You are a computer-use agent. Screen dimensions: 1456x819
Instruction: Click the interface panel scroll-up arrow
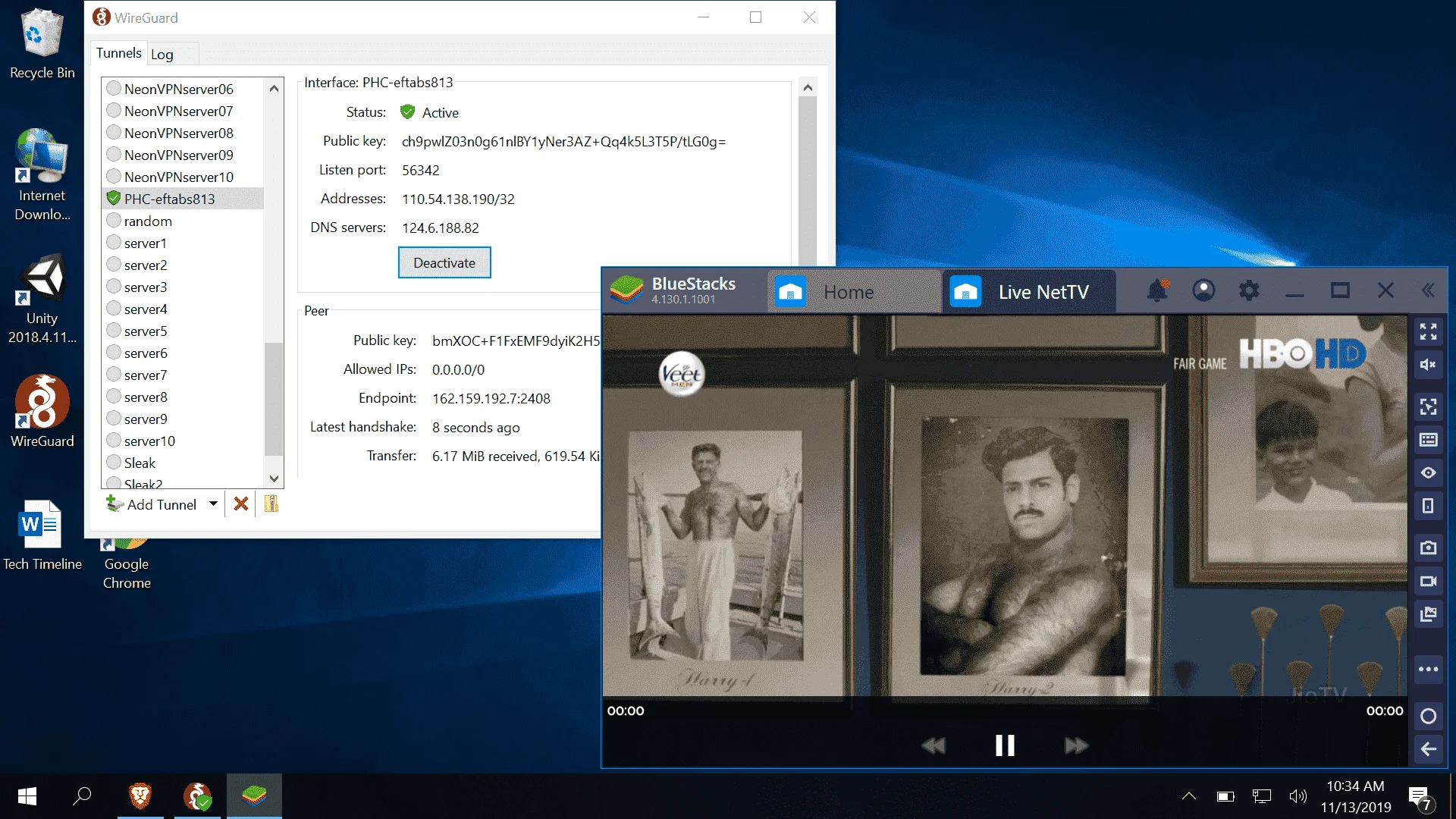click(x=808, y=88)
